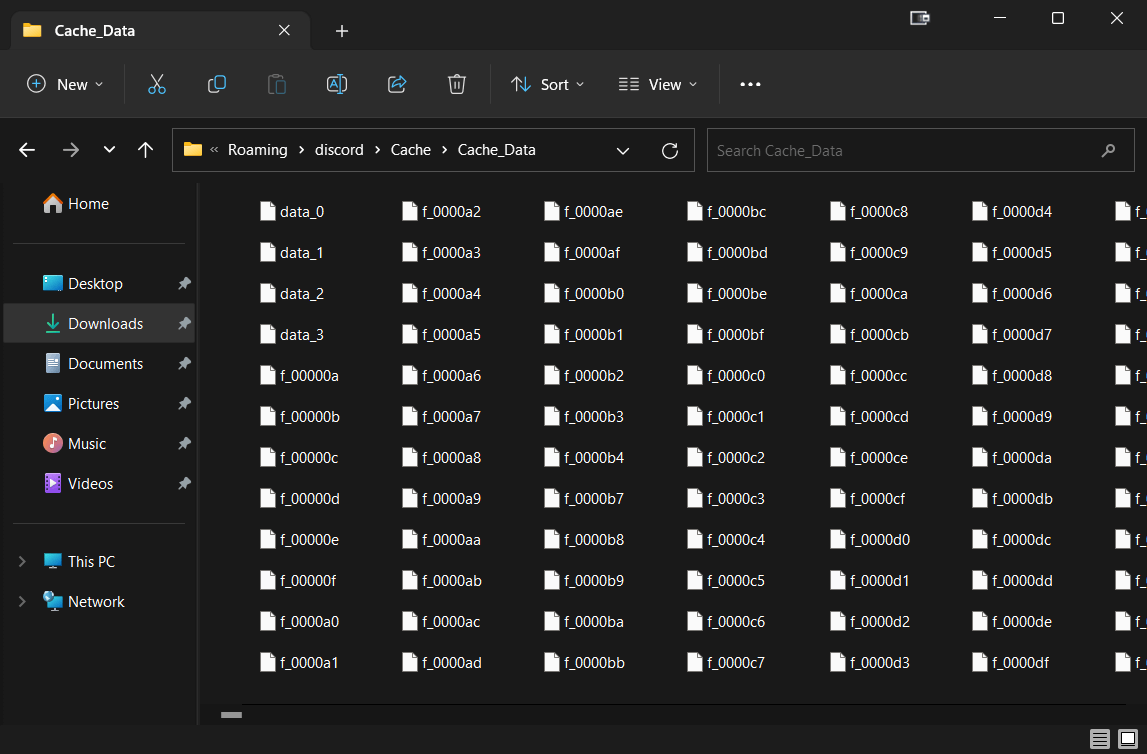Click the search magnifier icon
The width and height of the screenshot is (1147, 754).
click(1108, 150)
